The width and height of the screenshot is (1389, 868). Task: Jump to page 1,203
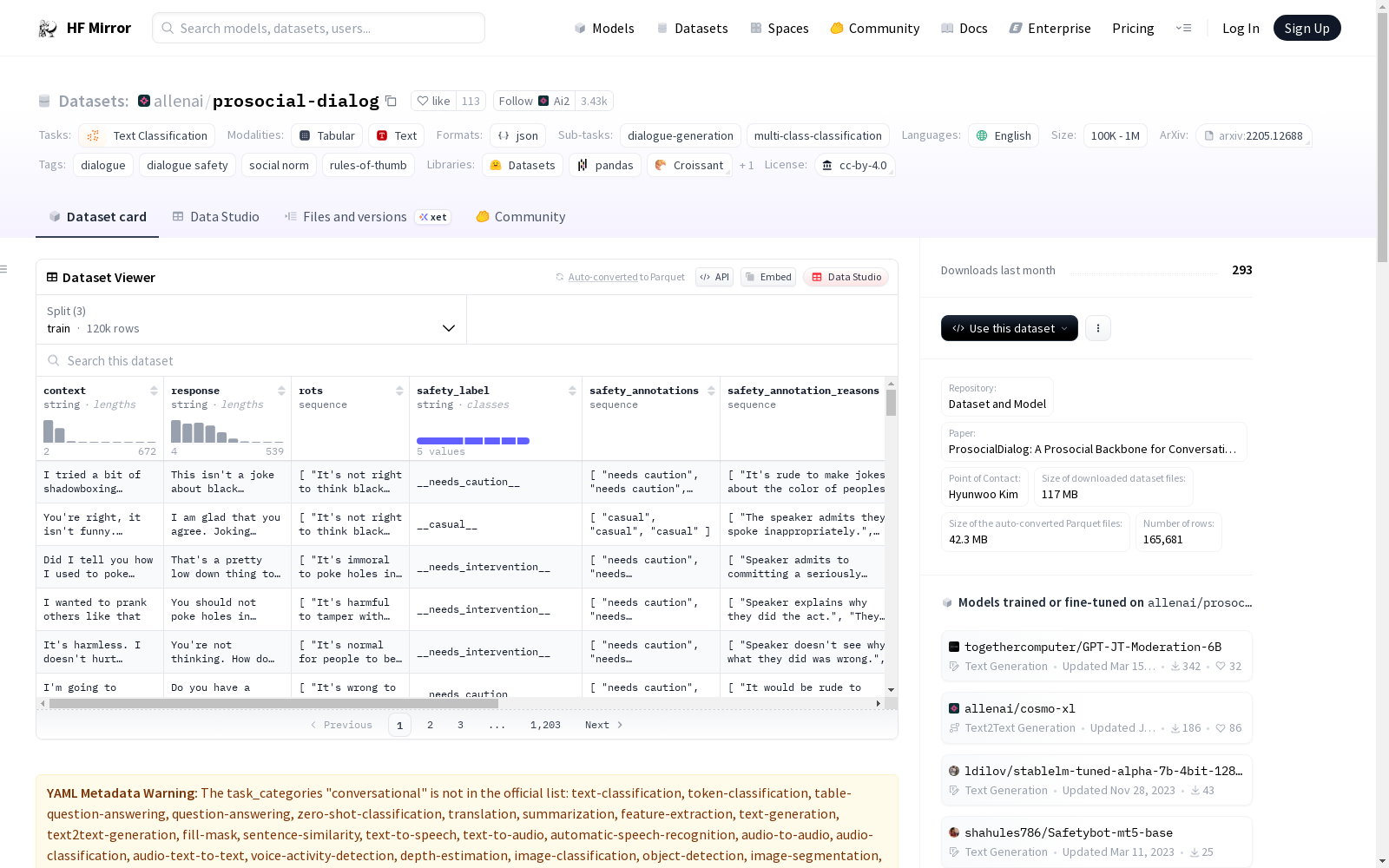pos(545,725)
